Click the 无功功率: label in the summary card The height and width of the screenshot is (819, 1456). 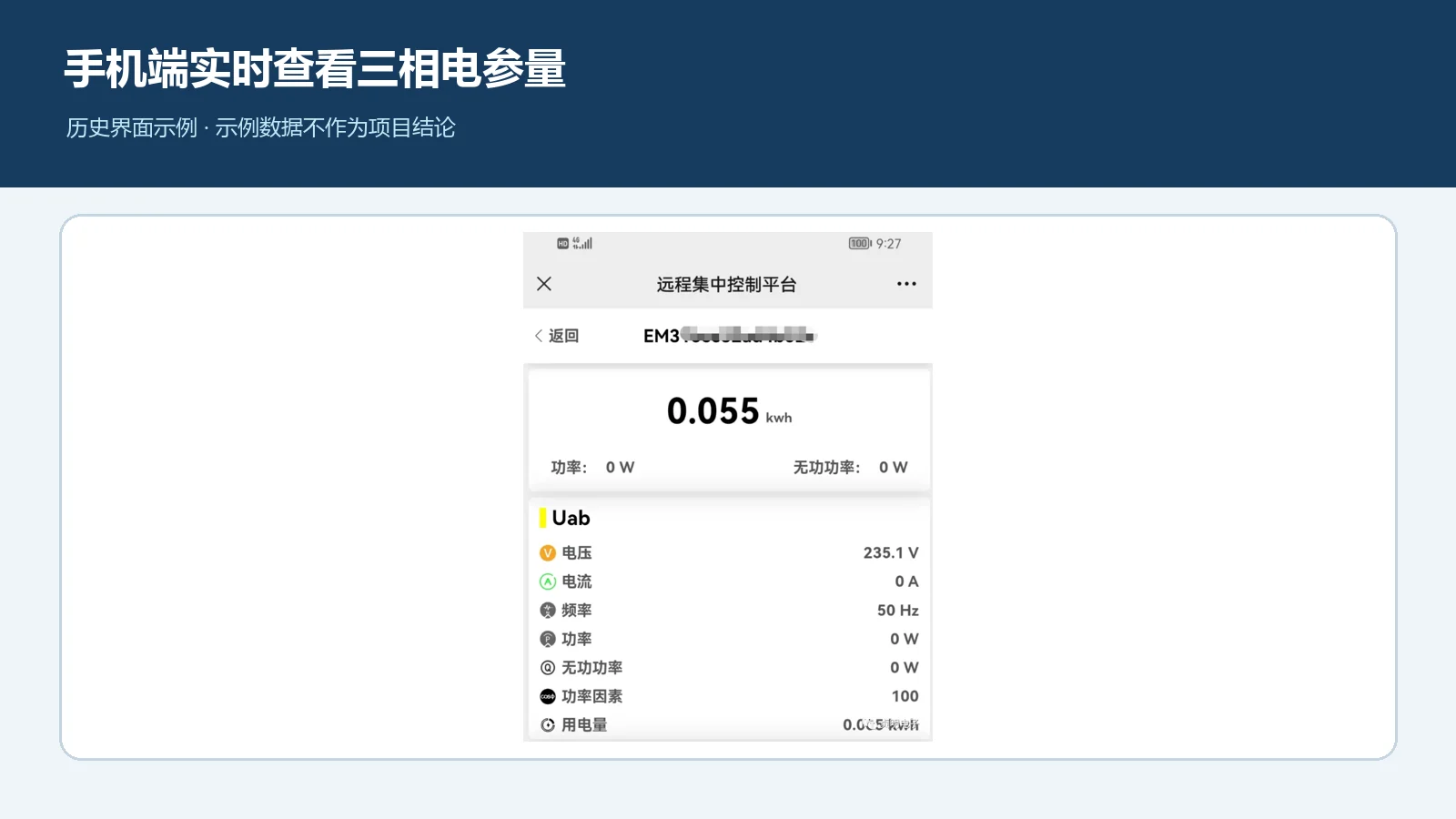point(826,468)
